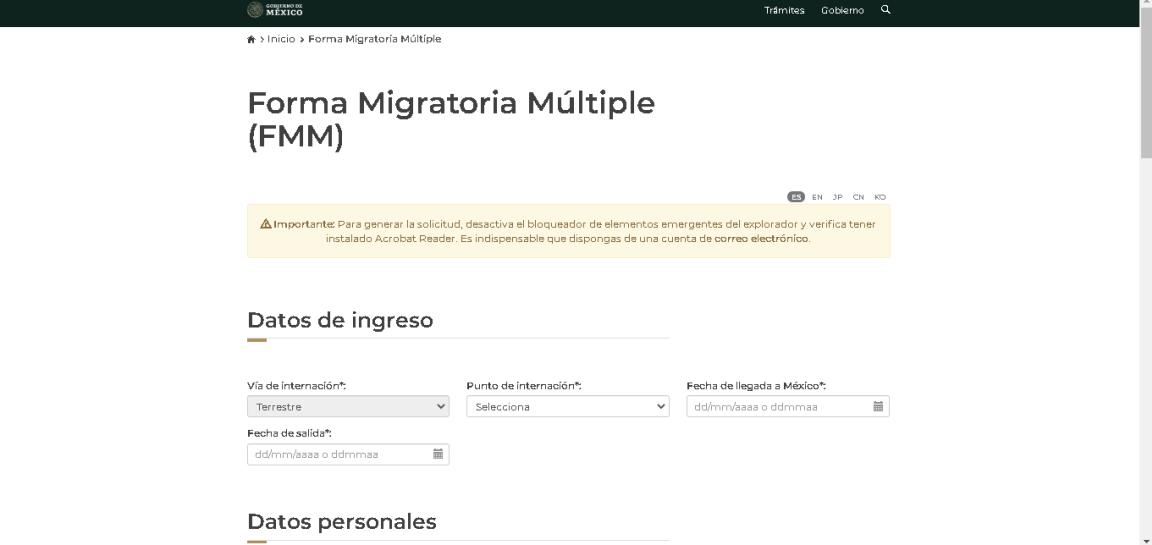This screenshot has width=1152, height=545.
Task: Expand the Punto de internación dropdown
Action: (x=568, y=407)
